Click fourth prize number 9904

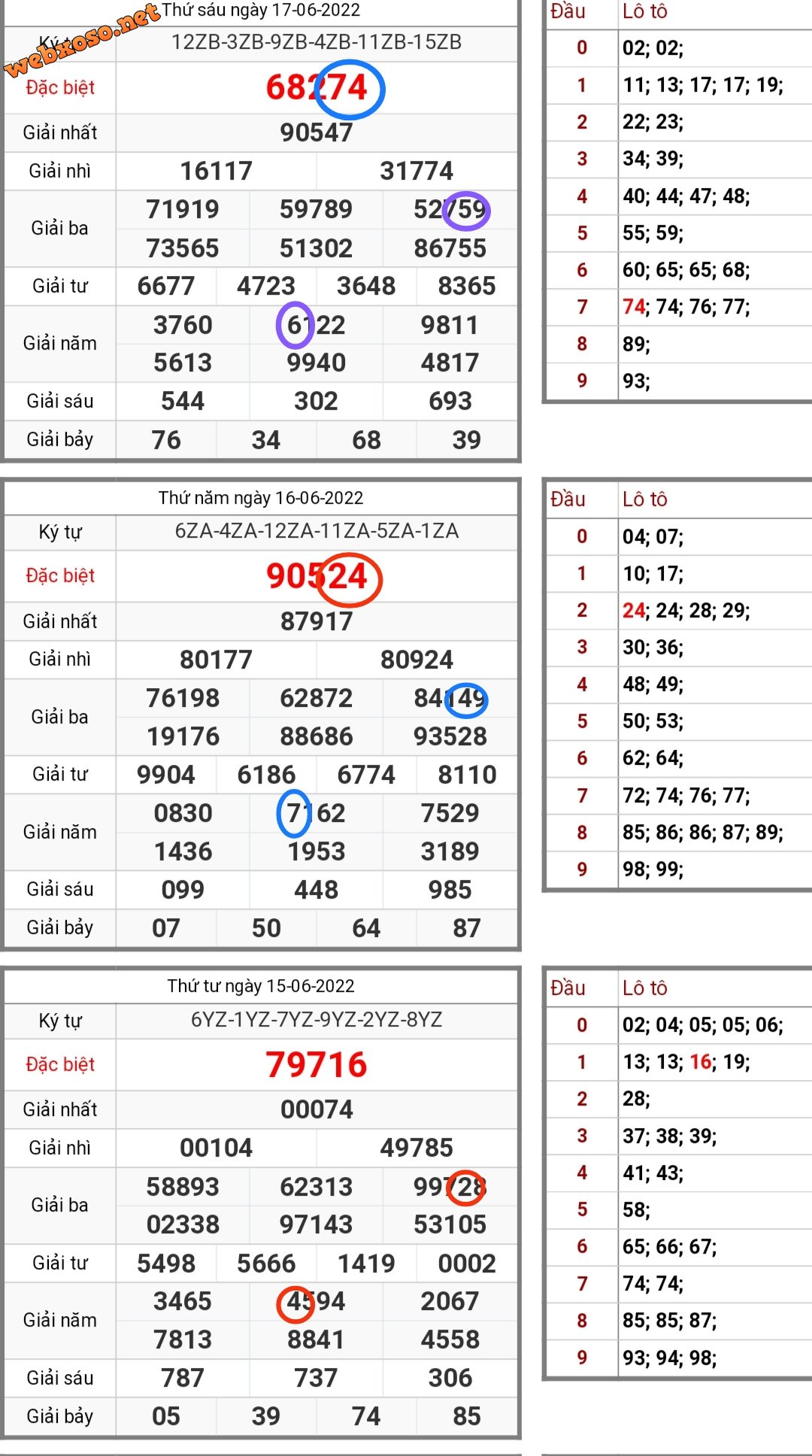tap(166, 775)
